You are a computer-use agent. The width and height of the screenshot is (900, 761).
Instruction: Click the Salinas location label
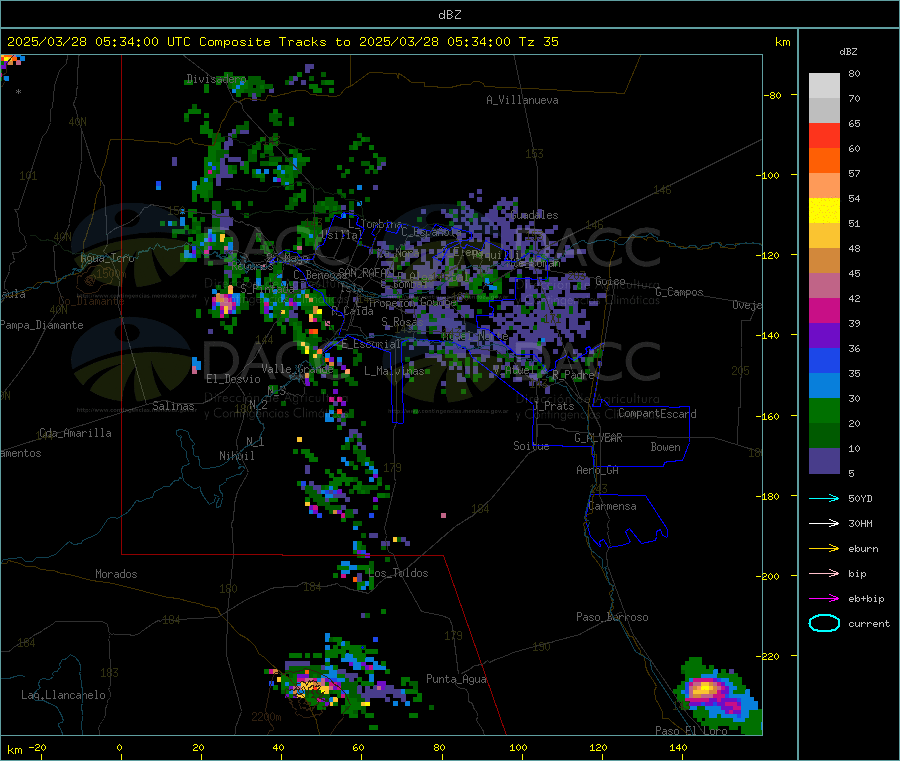(x=173, y=406)
